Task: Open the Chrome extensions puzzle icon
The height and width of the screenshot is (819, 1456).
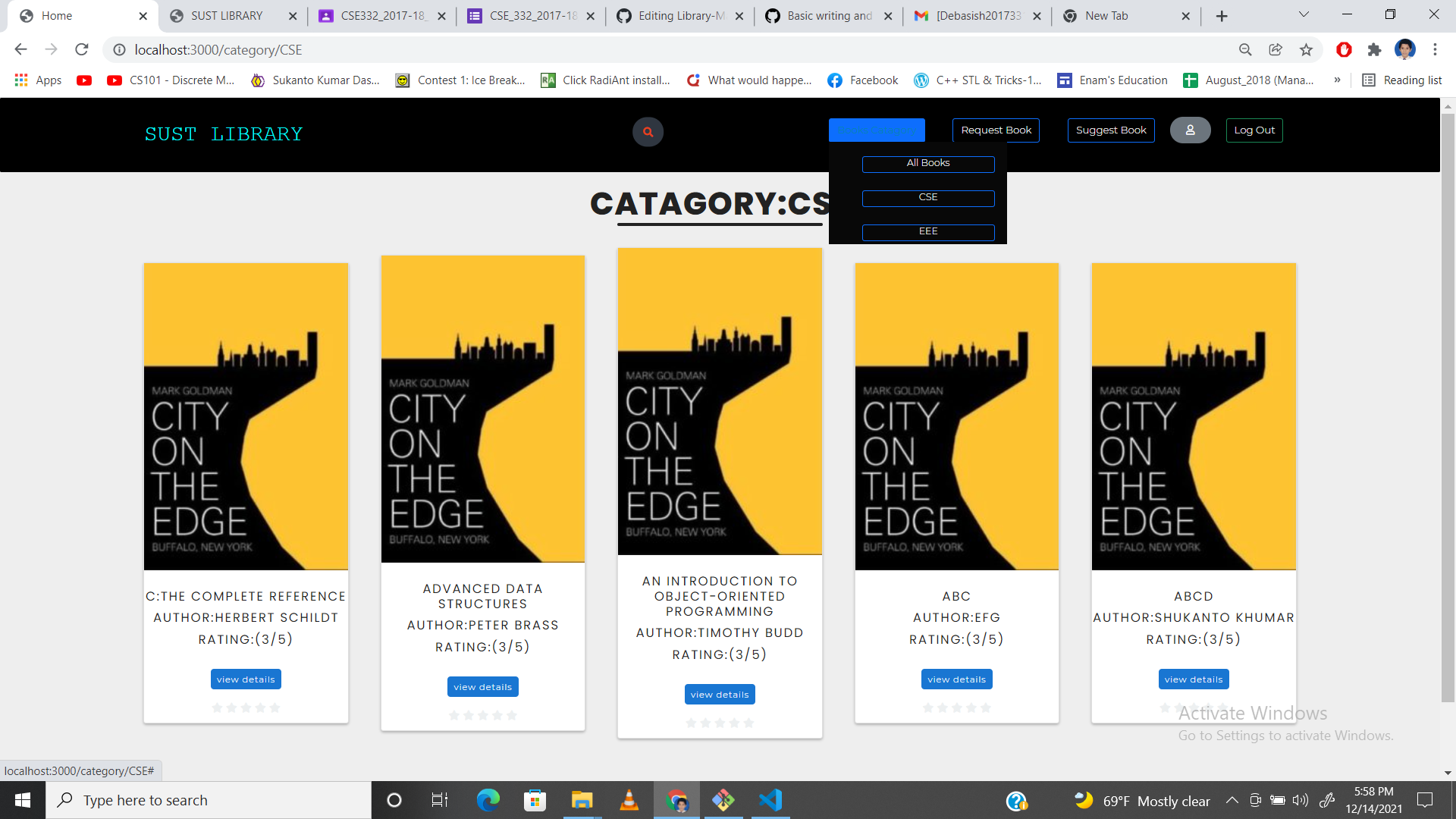Action: point(1374,50)
